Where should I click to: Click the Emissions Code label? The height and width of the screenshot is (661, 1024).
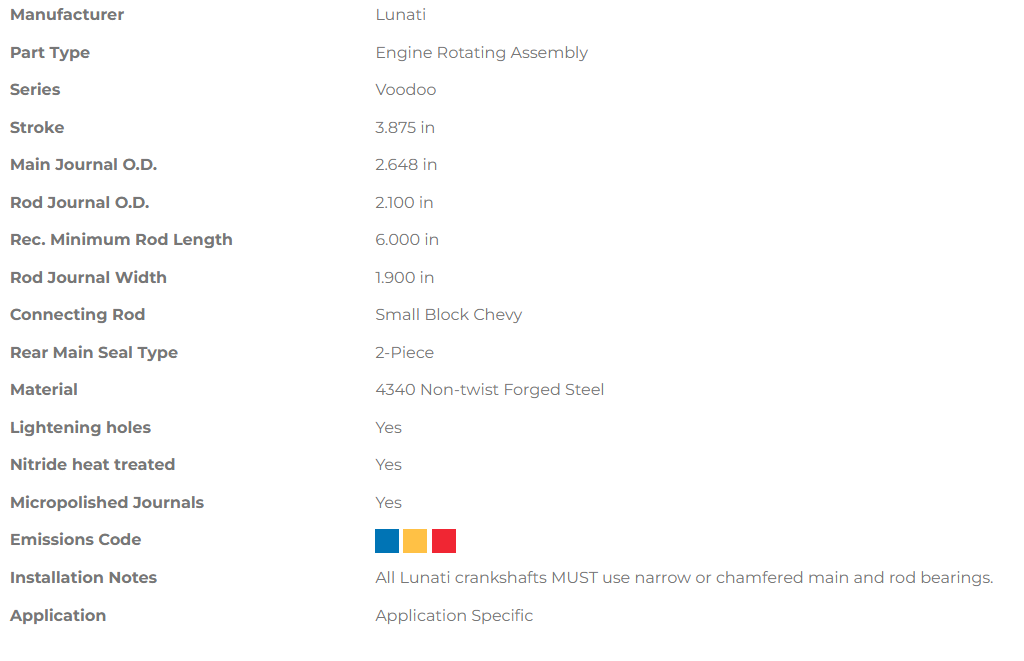tap(76, 540)
